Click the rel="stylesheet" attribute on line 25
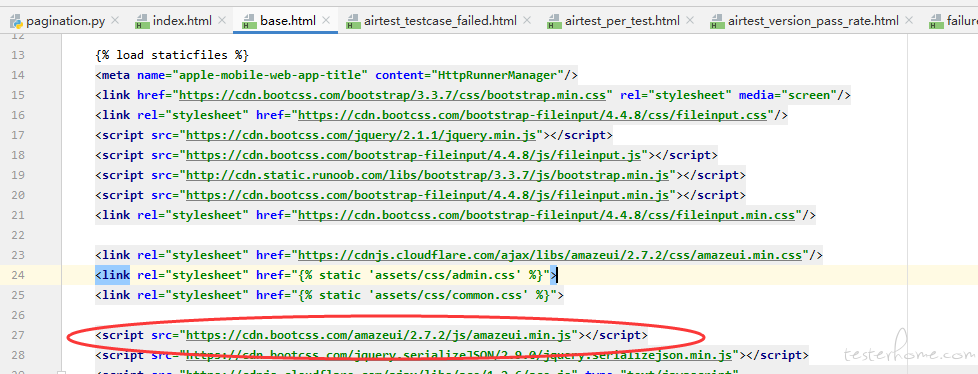The image size is (978, 374). coord(193,295)
